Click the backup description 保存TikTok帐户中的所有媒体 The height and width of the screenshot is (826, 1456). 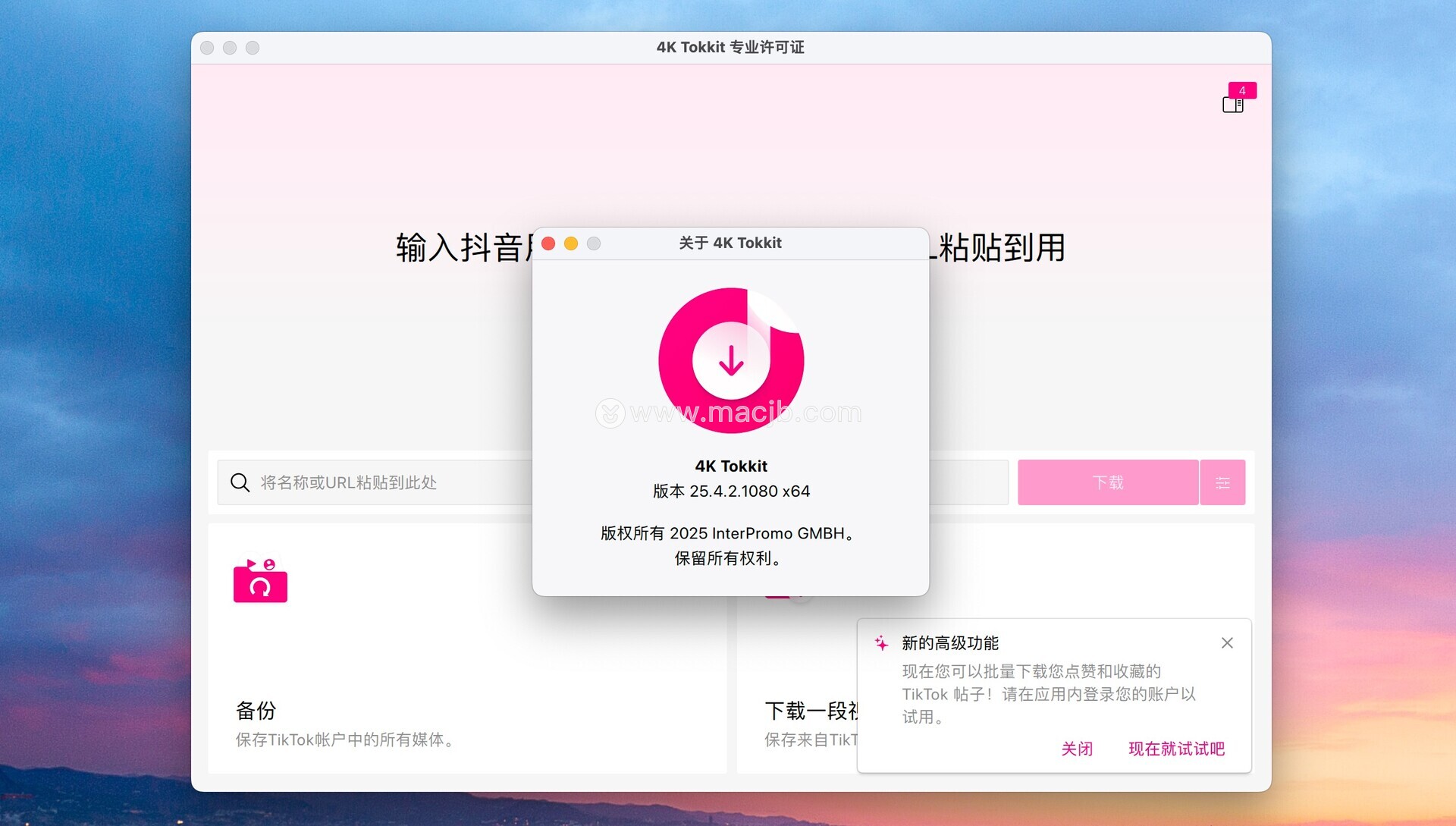pyautogui.click(x=345, y=740)
